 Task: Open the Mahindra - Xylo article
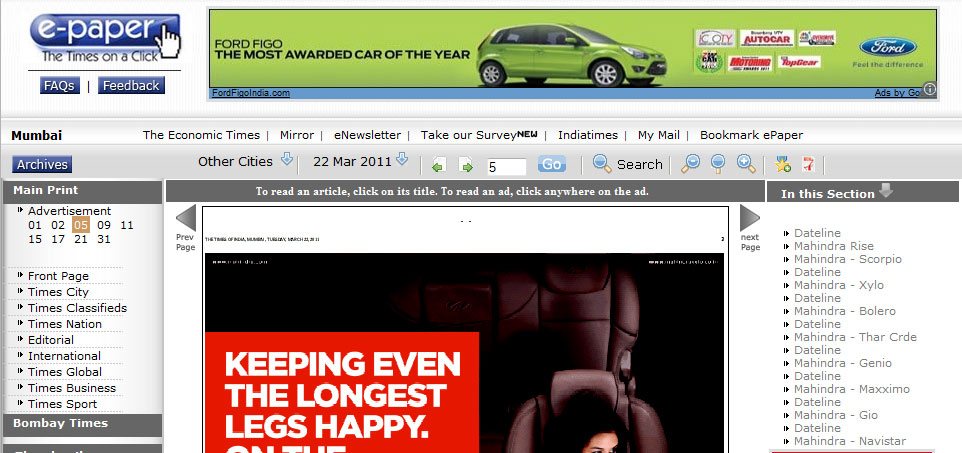pyautogui.click(x=839, y=285)
